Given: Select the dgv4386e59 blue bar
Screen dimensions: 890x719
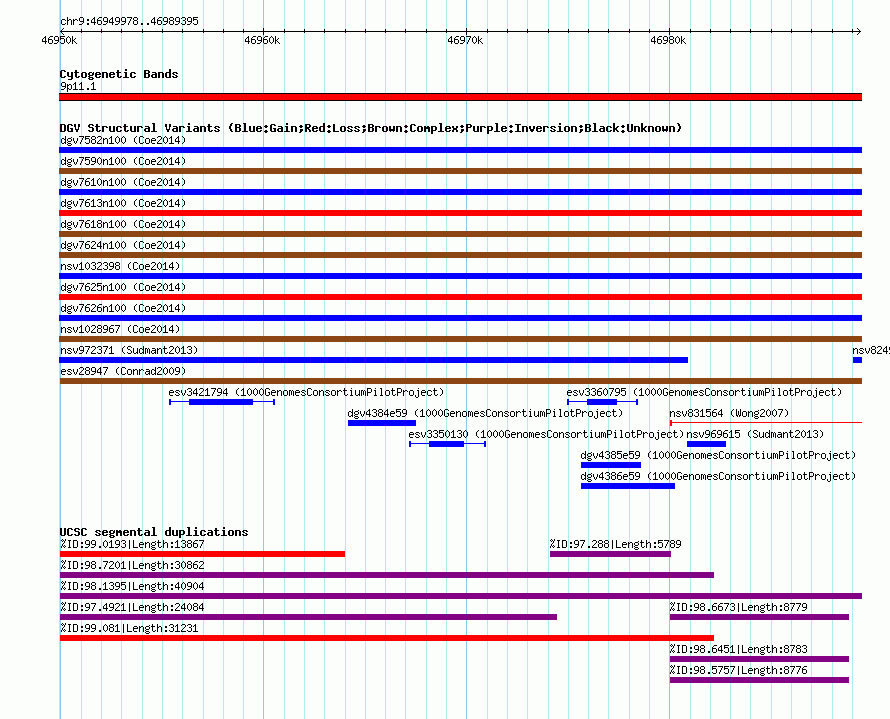Looking at the screenshot, I should (628, 486).
